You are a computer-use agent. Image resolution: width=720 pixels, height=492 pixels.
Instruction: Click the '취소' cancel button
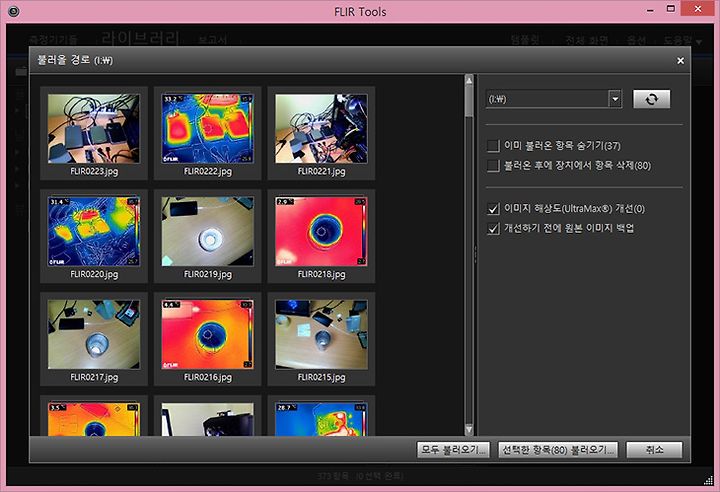tap(654, 450)
